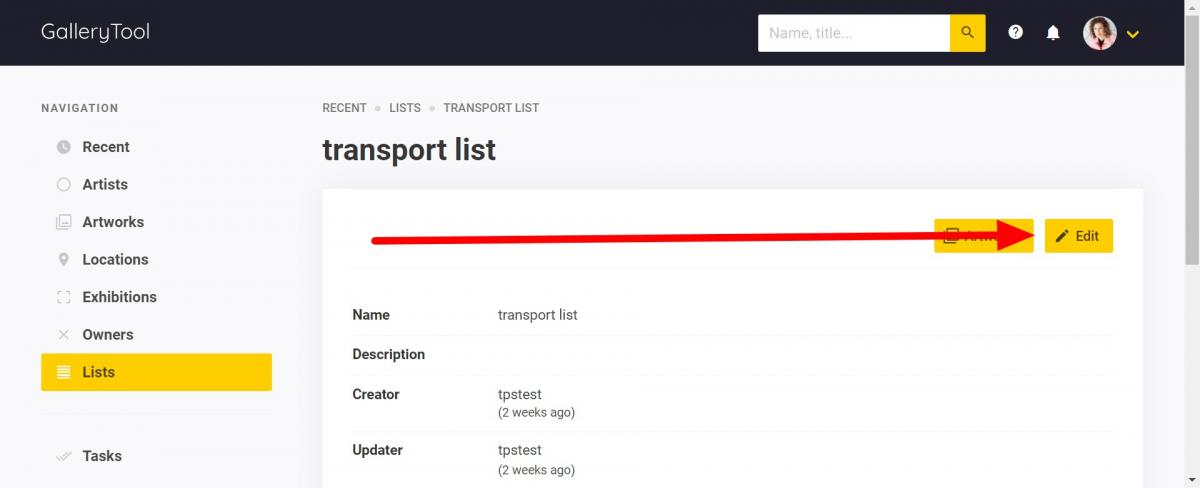This screenshot has width=1200, height=488.
Task: Open the help question mark icon
Action: 1016,33
